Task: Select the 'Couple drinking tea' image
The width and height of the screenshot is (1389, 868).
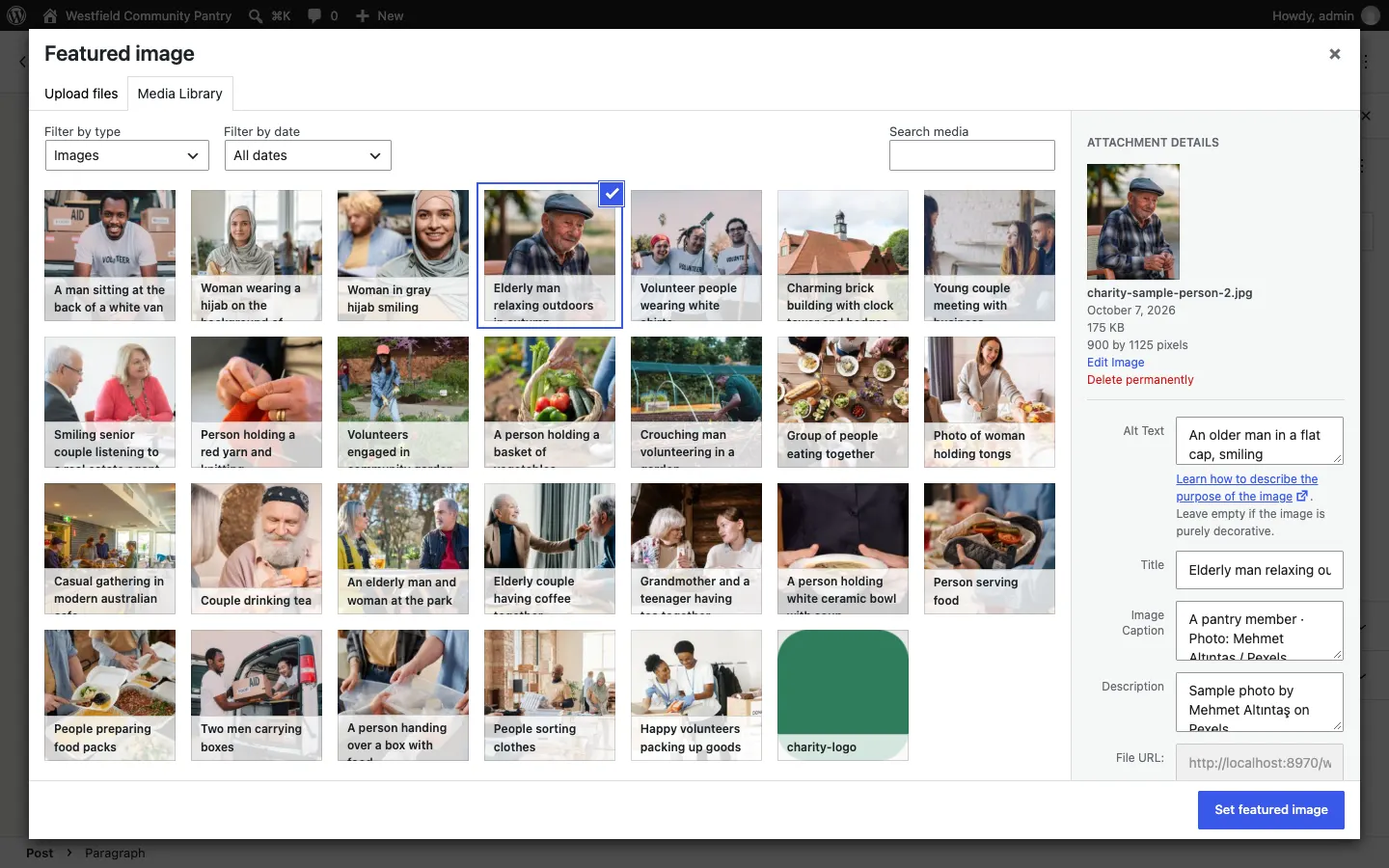Action: tap(257, 549)
